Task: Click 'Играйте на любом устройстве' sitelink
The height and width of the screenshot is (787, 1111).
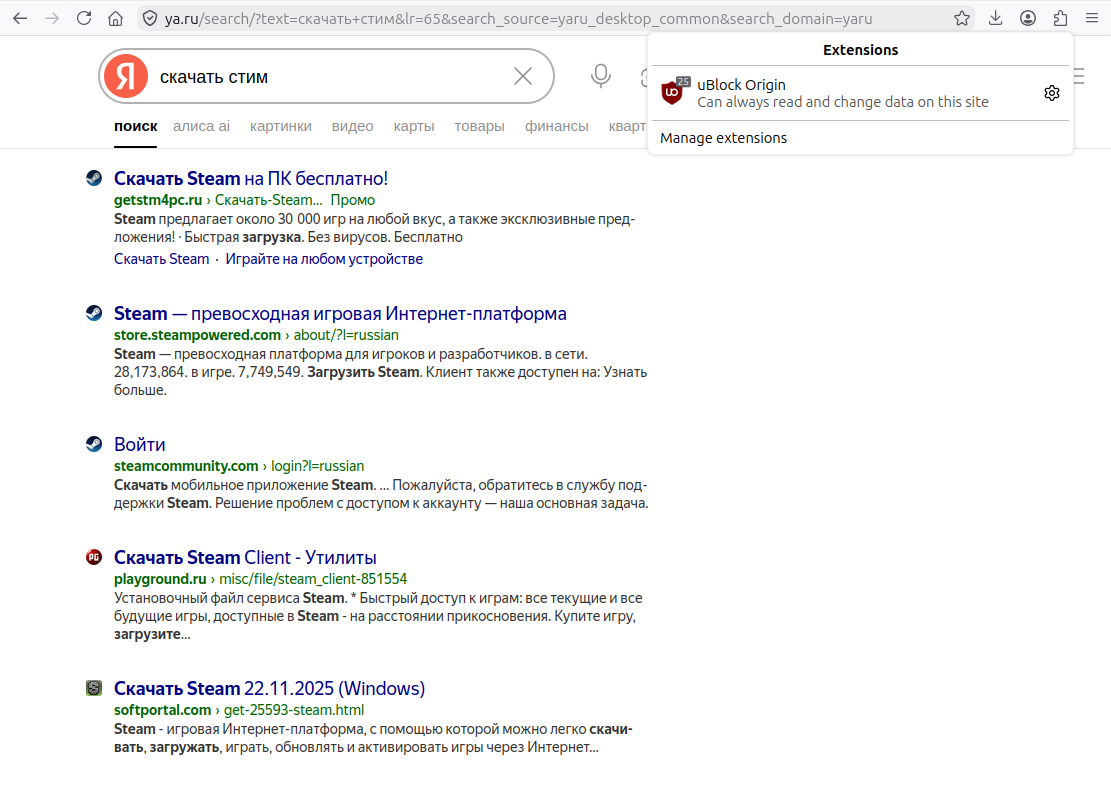Action: pyautogui.click(x=324, y=259)
